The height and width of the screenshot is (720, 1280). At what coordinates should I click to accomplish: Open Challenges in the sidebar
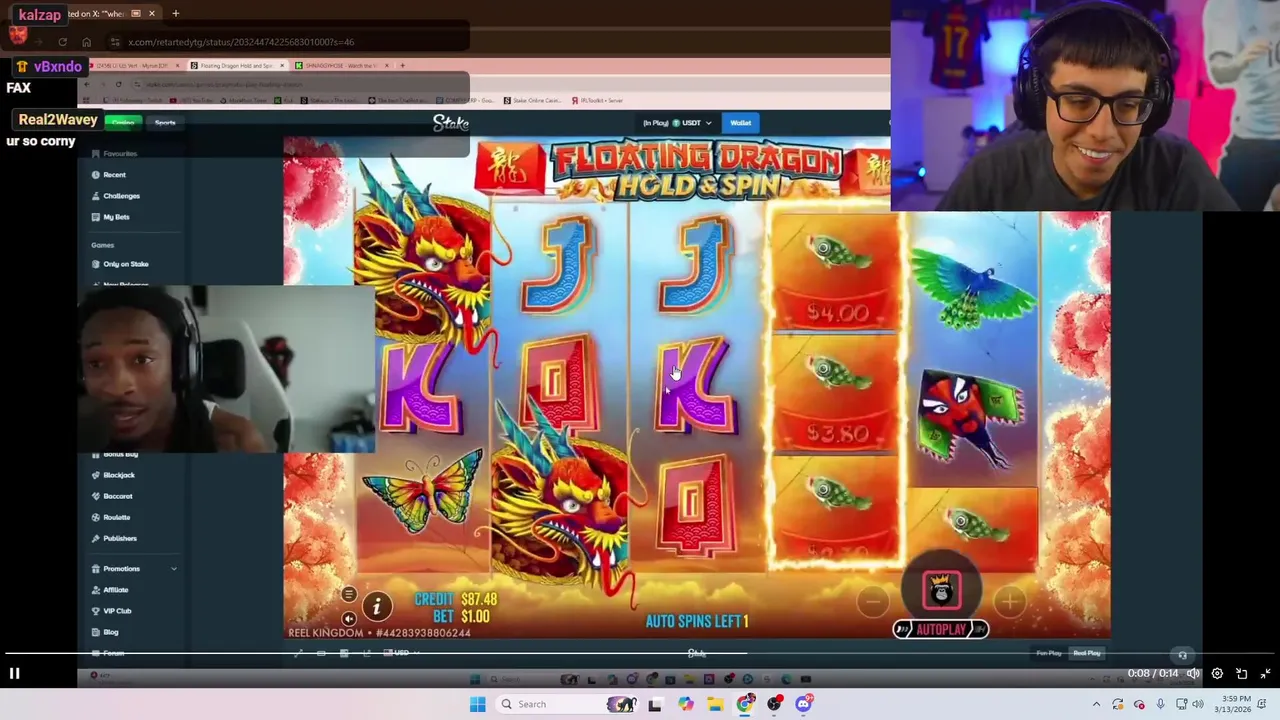121,196
